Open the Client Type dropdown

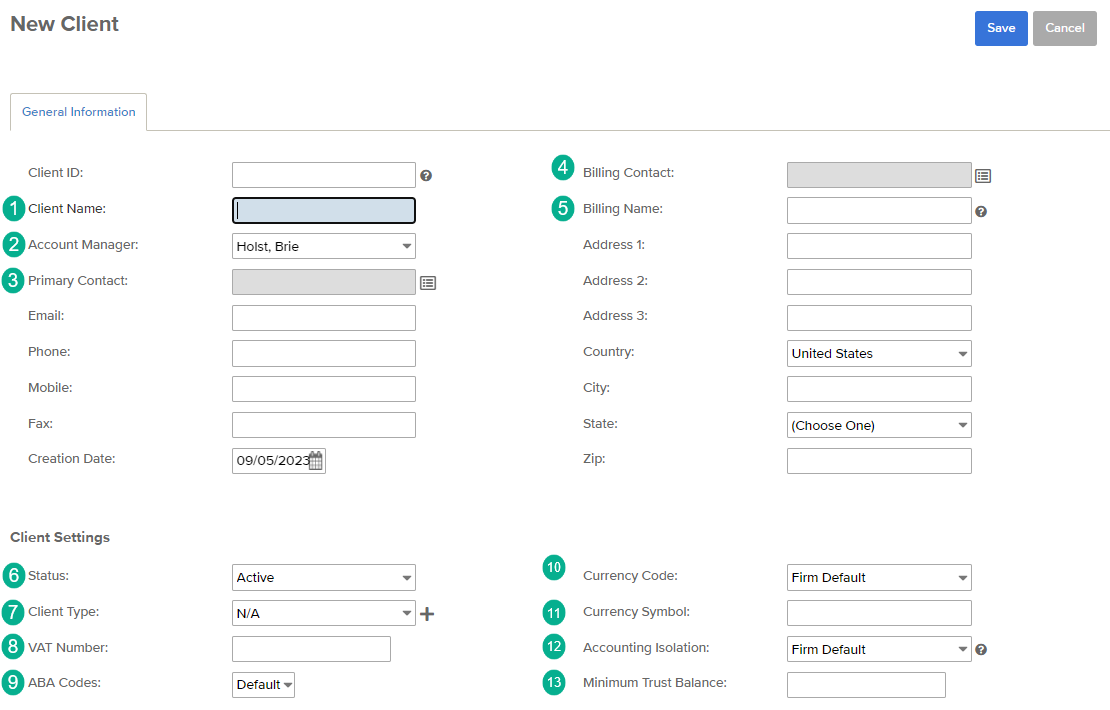coord(324,614)
